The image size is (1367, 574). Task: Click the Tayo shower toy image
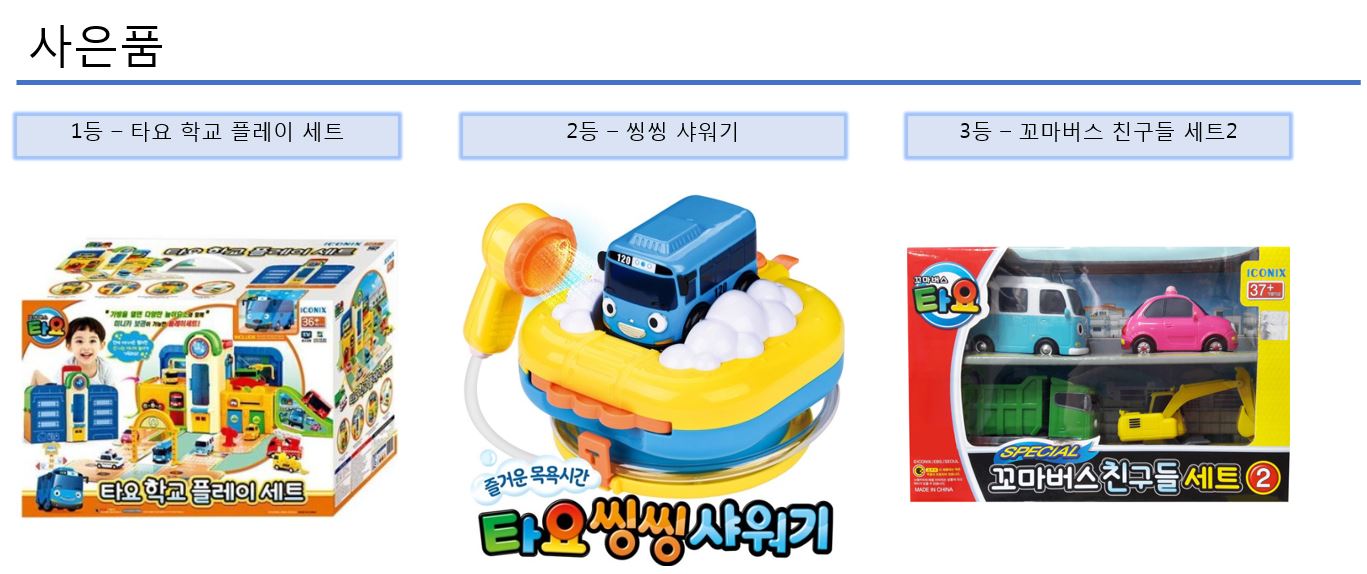click(x=650, y=378)
